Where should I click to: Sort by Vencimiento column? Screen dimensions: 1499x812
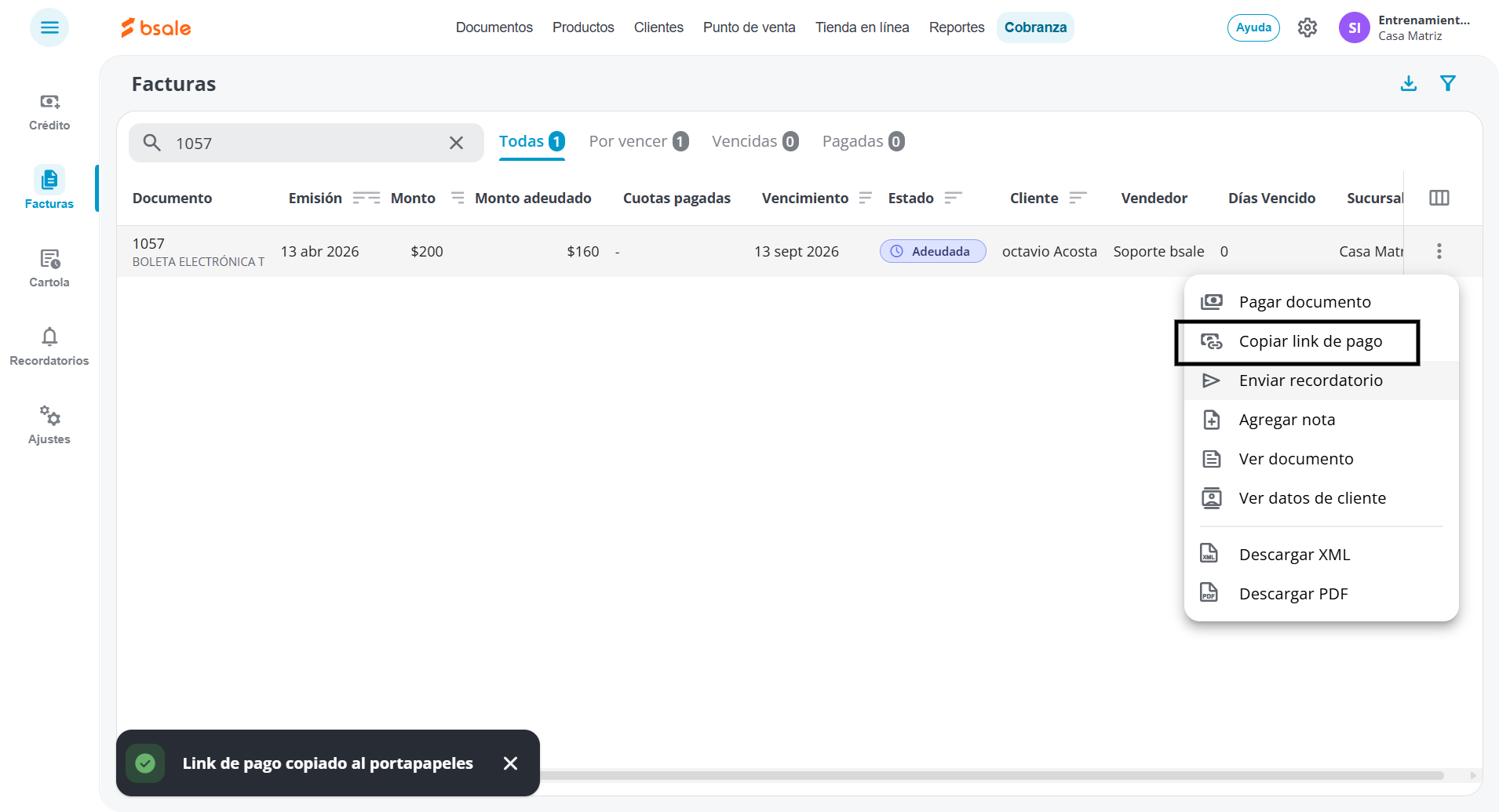tap(865, 198)
